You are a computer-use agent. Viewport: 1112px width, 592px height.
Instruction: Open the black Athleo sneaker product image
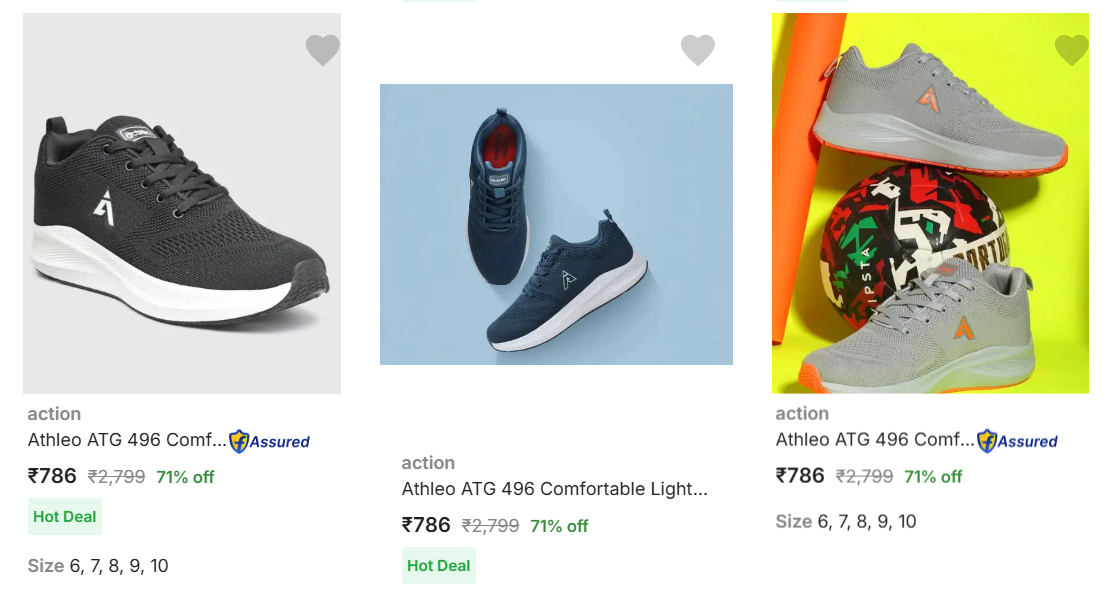pos(182,203)
